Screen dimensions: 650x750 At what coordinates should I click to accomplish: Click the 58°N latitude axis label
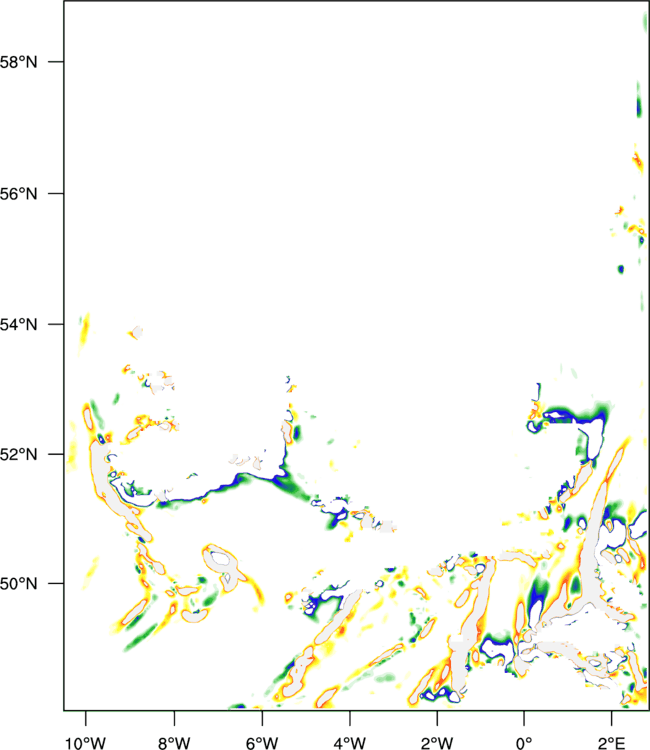click(18, 62)
